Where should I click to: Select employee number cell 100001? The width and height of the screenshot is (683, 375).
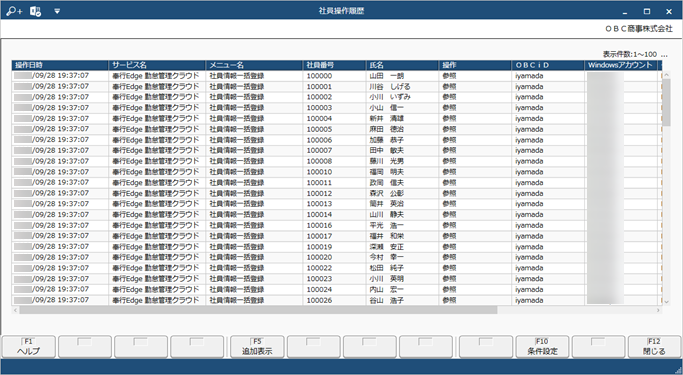pyautogui.click(x=334, y=87)
